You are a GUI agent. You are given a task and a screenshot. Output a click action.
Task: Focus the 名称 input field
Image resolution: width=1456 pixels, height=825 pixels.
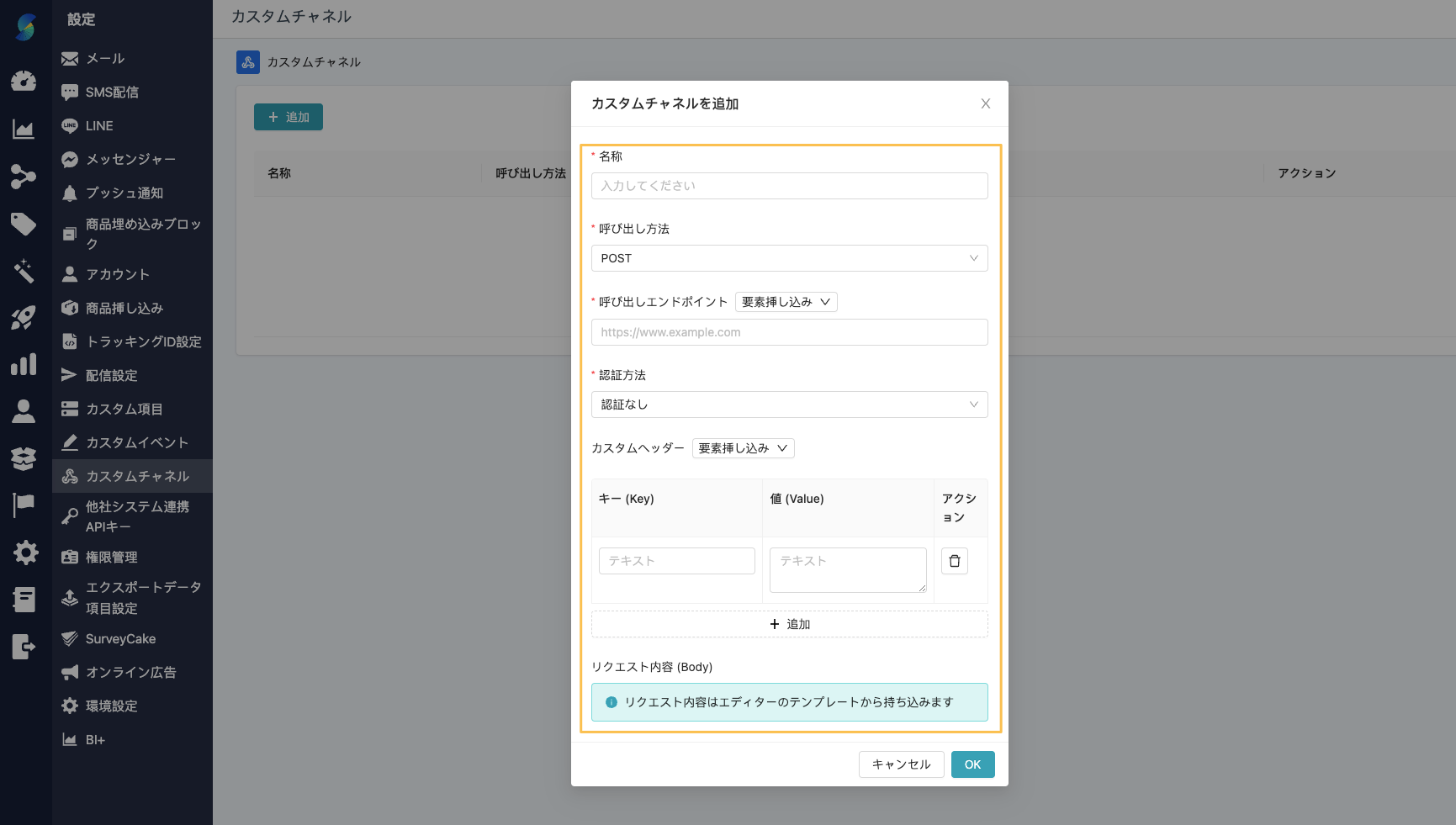[789, 186]
